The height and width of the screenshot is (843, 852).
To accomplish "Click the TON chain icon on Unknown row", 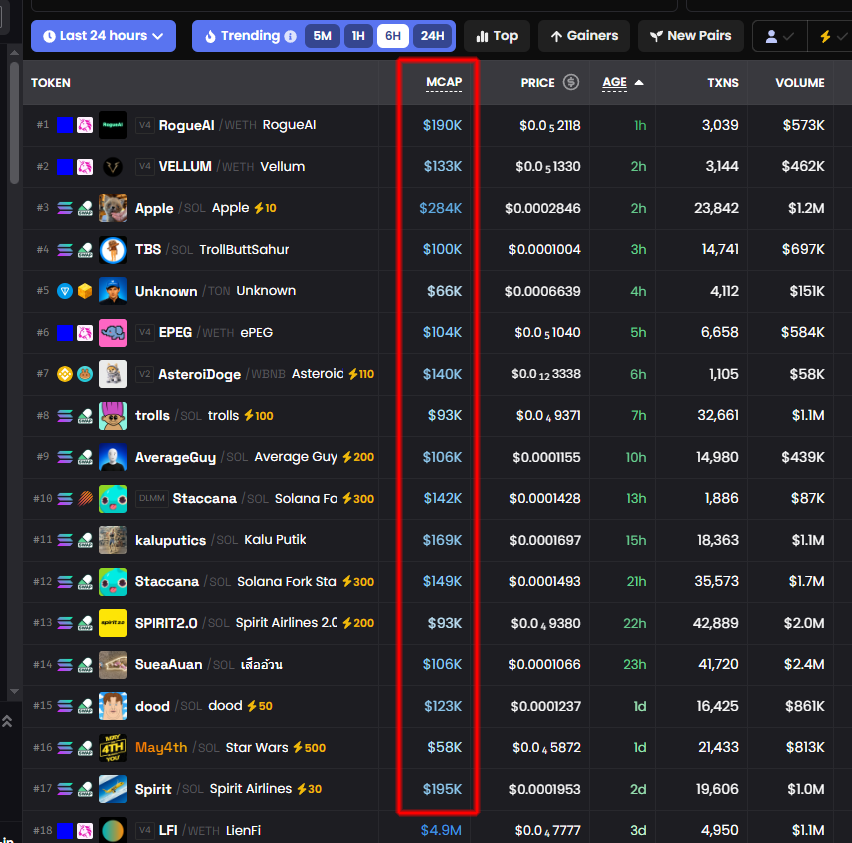I will point(65,291).
